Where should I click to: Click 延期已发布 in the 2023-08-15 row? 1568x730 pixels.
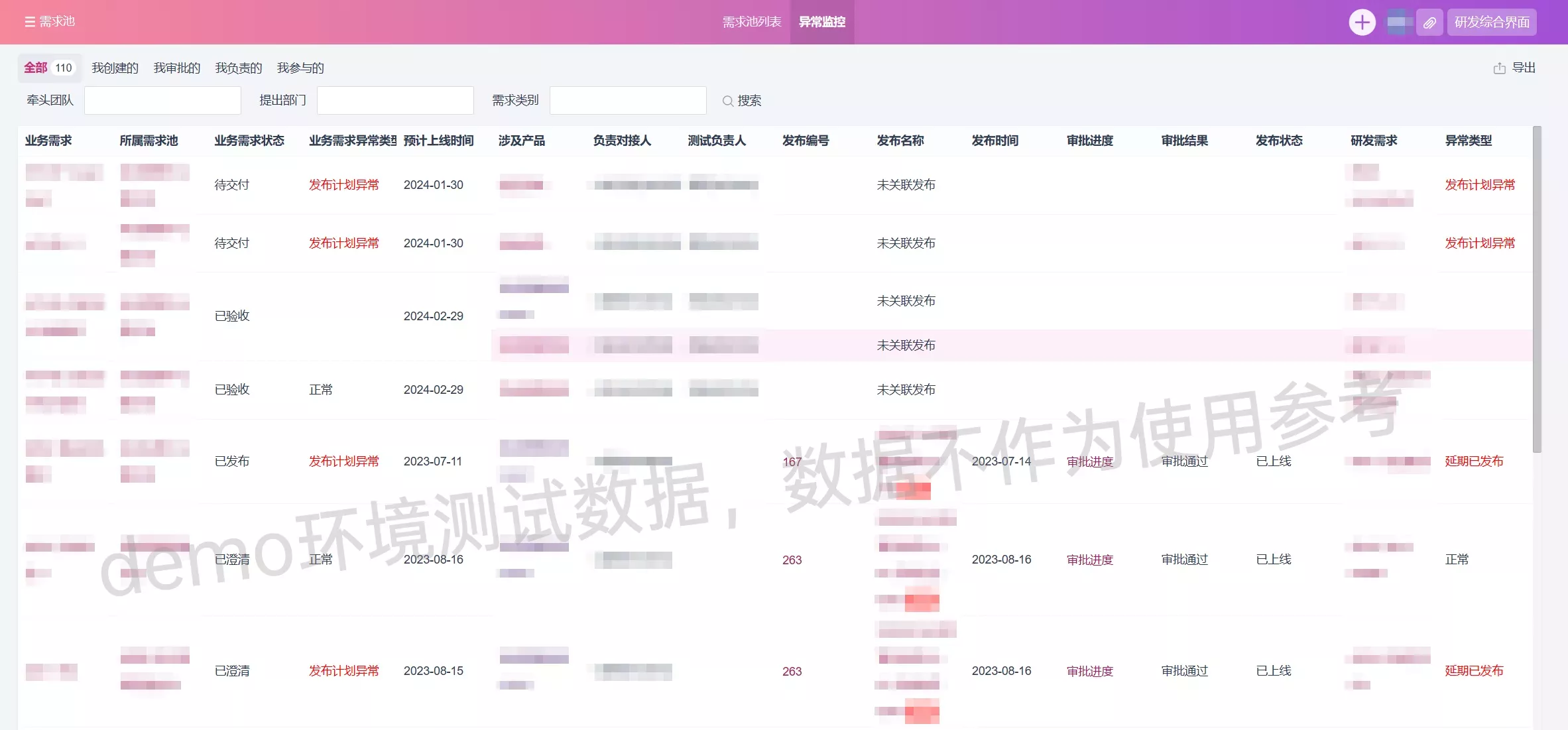click(x=1474, y=671)
